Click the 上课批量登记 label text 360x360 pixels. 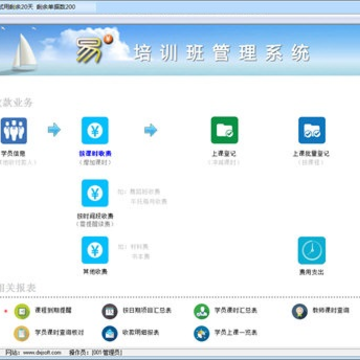311,154
